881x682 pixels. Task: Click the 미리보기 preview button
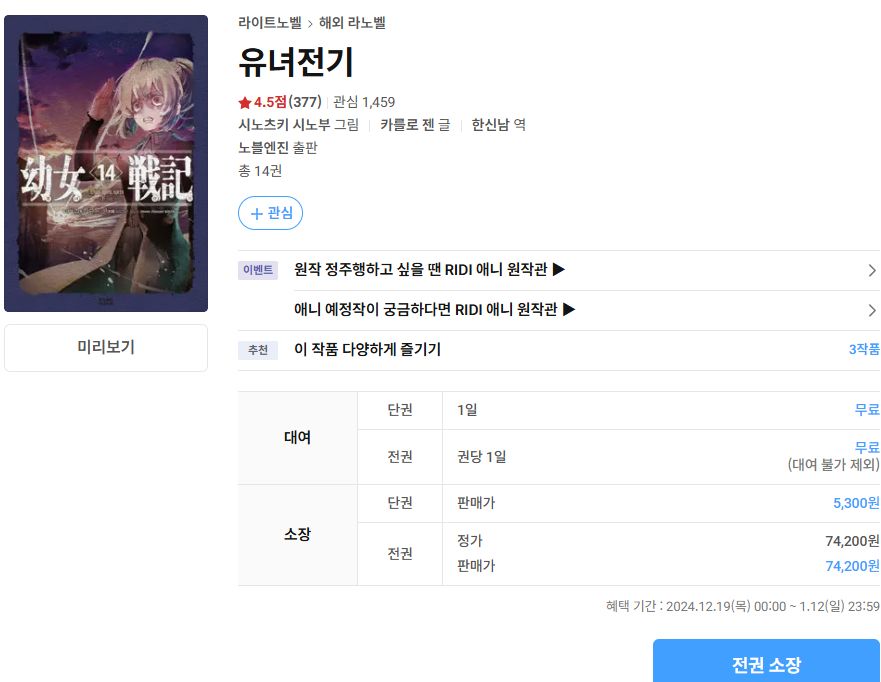pyautogui.click(x=106, y=347)
